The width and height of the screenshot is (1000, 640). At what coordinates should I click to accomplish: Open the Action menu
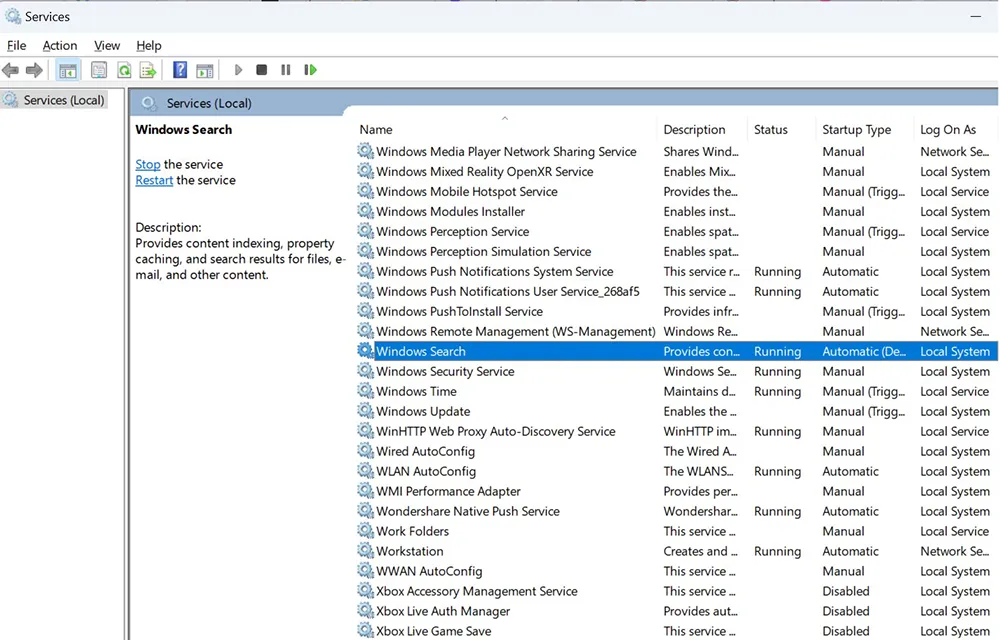tap(59, 45)
